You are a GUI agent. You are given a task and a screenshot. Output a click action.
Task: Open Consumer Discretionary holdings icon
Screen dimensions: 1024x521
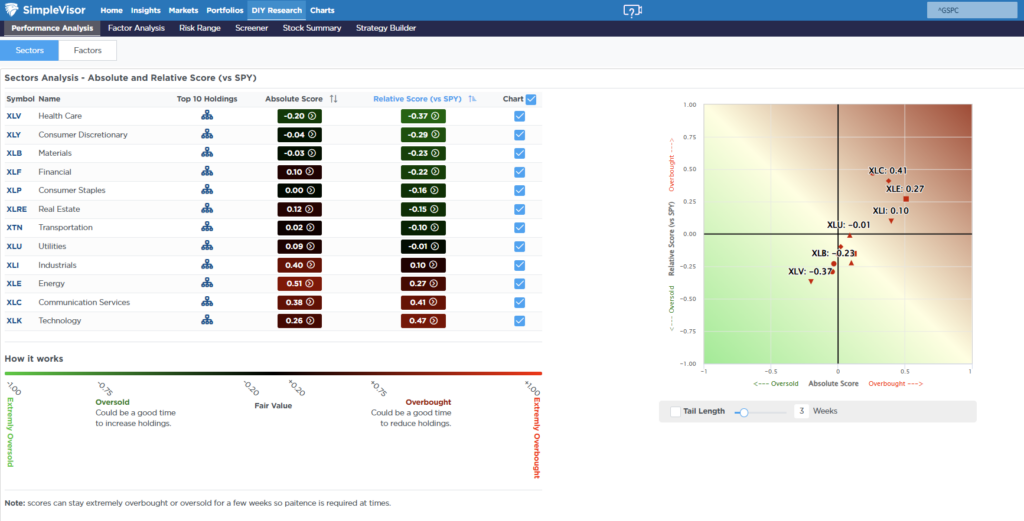pos(207,134)
